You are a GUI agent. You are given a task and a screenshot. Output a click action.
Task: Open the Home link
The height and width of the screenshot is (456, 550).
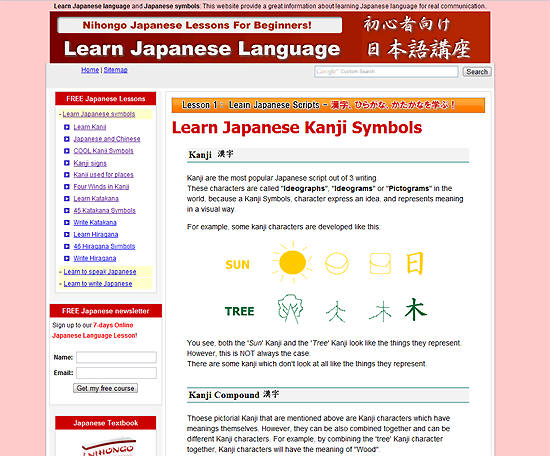pos(90,70)
